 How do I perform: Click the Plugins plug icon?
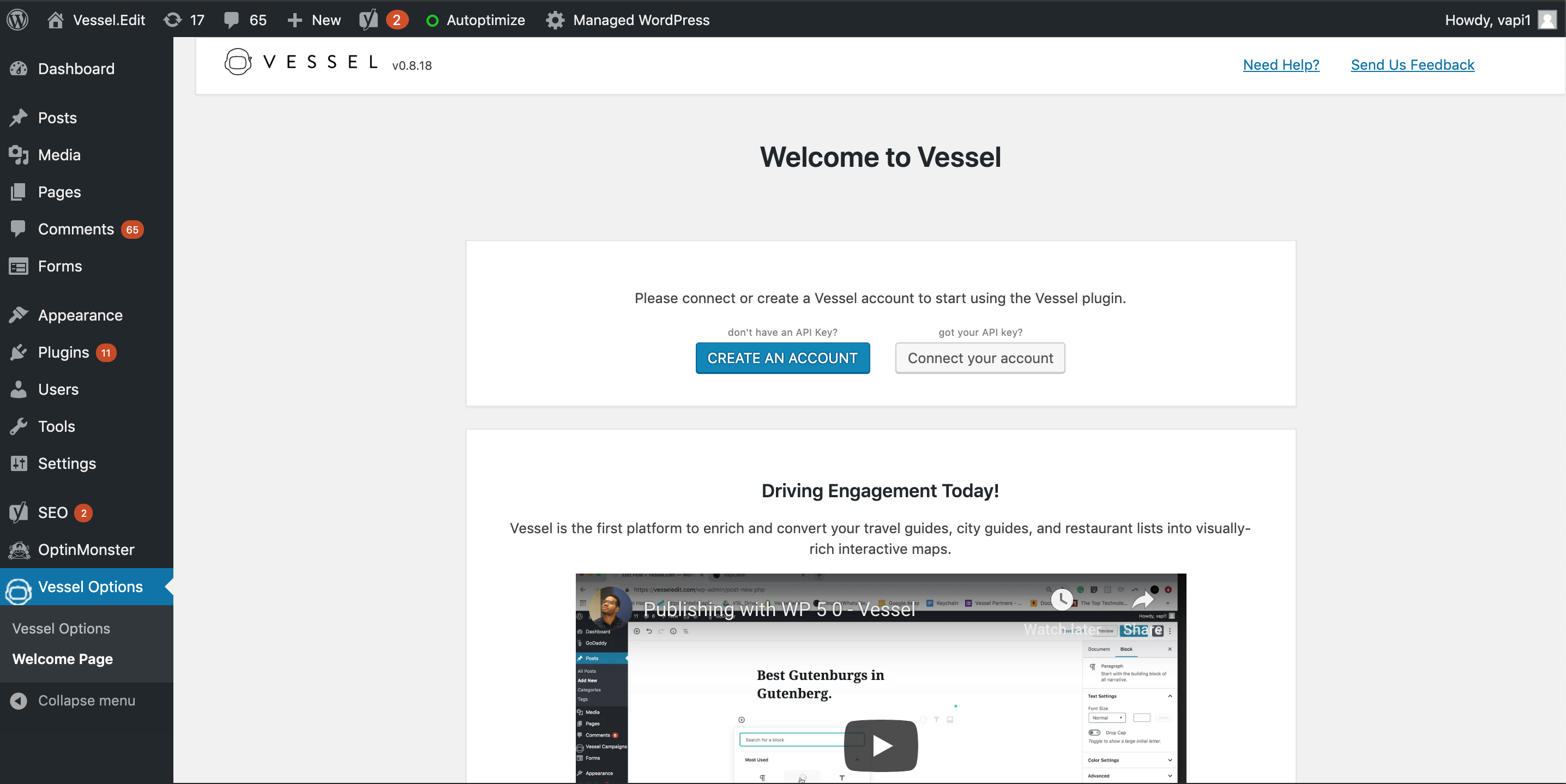click(18, 353)
